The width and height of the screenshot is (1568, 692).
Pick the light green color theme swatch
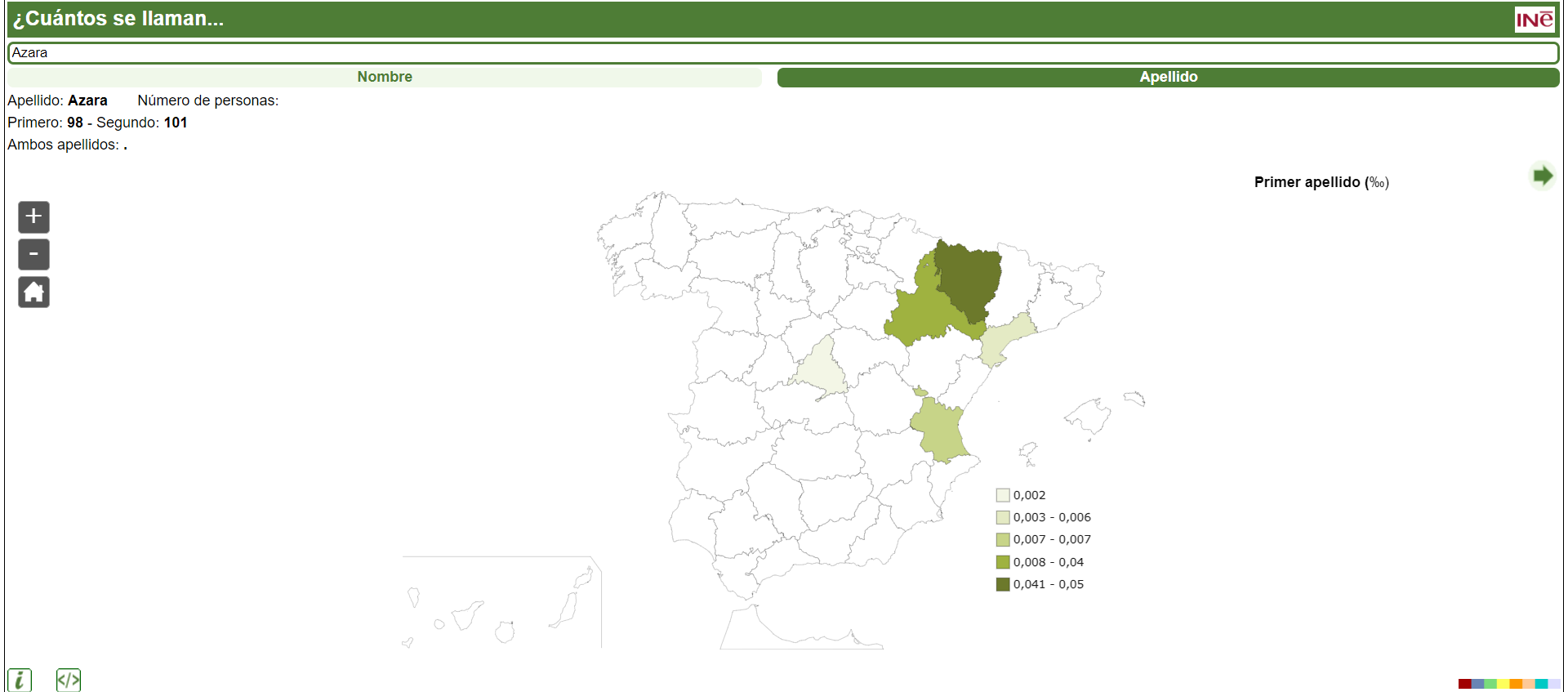coord(1490,684)
